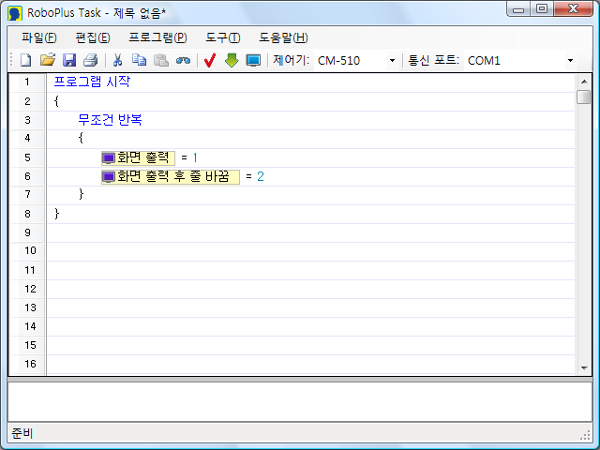The image size is (600, 450).
Task: Open the 도움말(H) menu
Action: tap(283, 38)
